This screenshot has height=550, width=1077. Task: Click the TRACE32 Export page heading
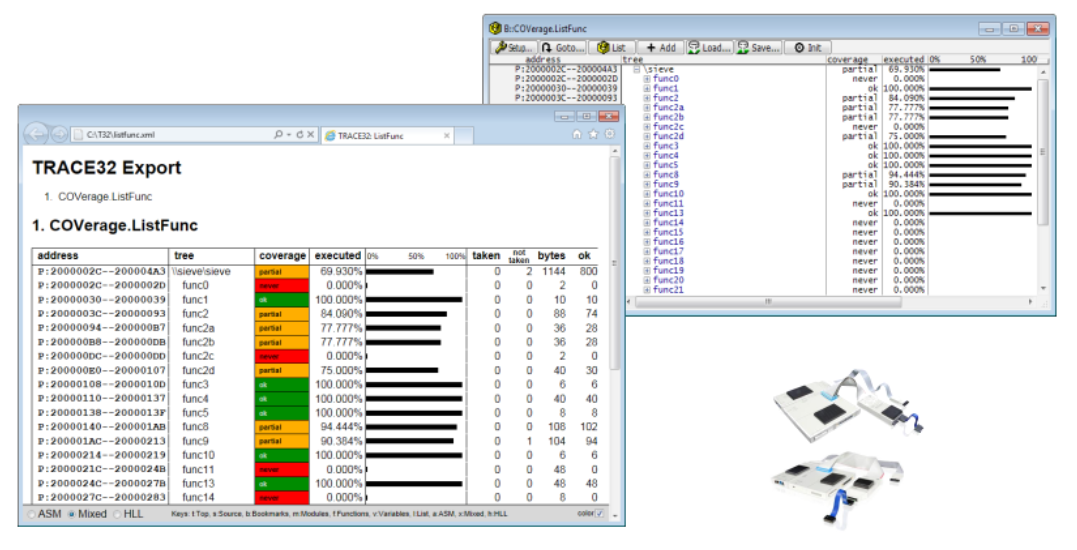pos(106,168)
